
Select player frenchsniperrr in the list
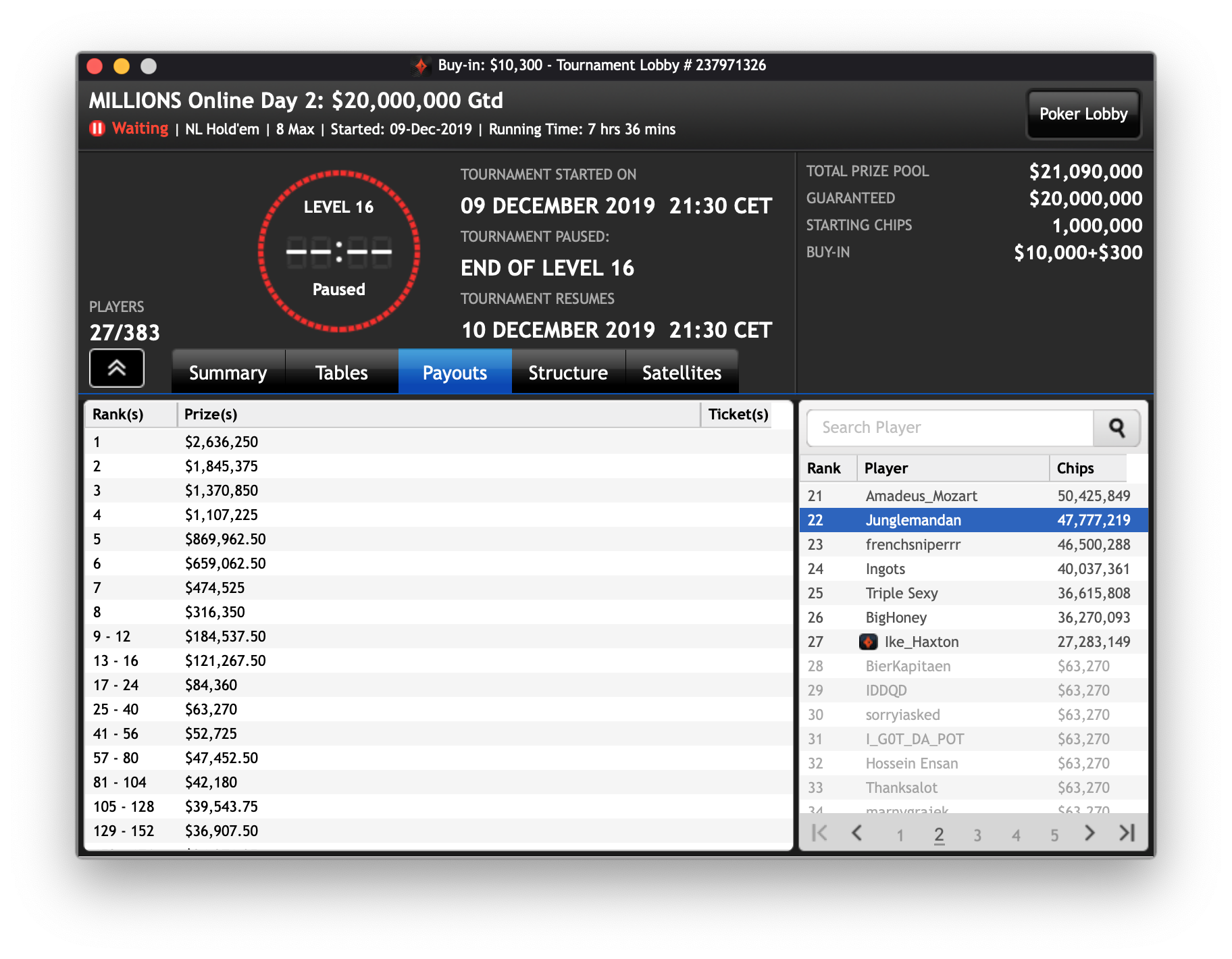[x=913, y=545]
